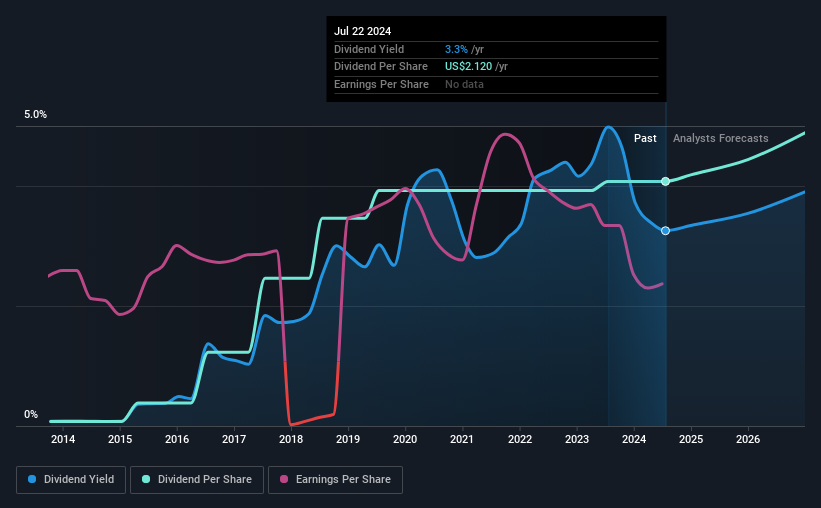Toggle the Earnings Per Share legend button
Image resolution: width=821 pixels, height=508 pixels.
[x=335, y=480]
